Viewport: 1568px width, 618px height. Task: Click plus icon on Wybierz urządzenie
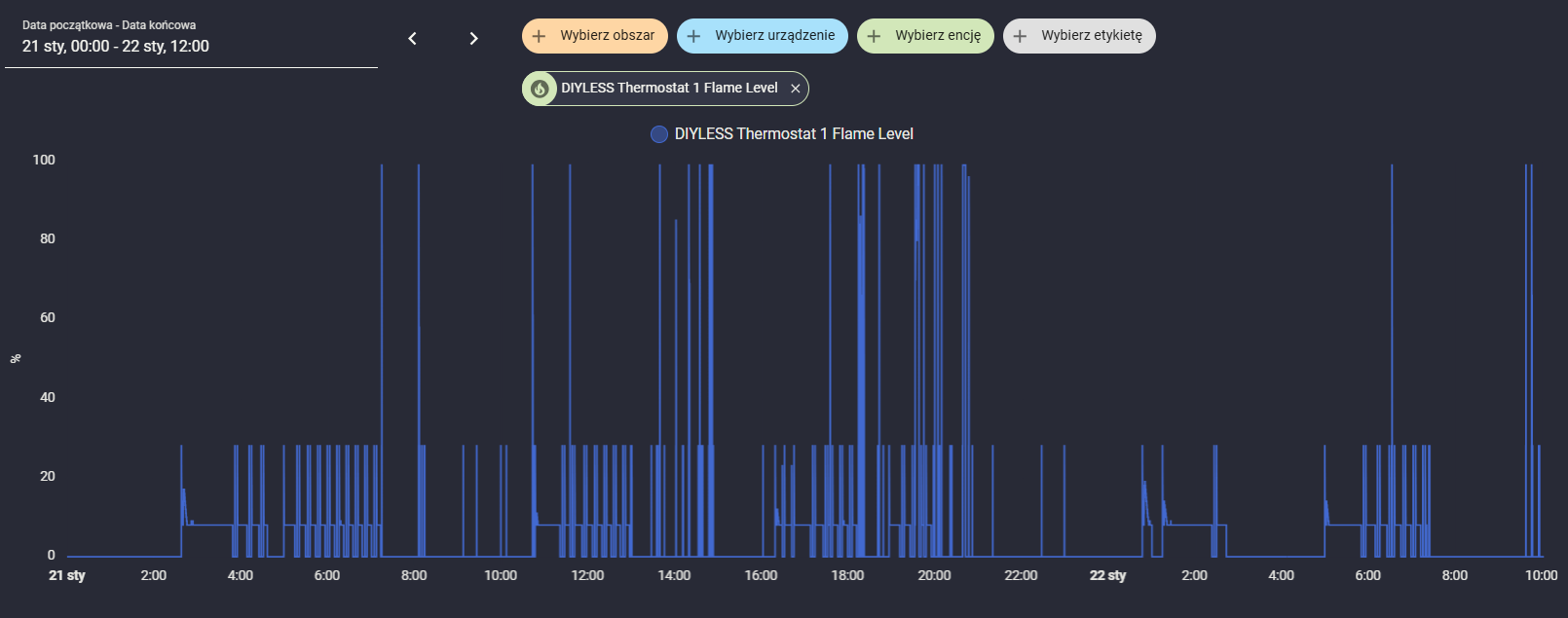click(693, 36)
